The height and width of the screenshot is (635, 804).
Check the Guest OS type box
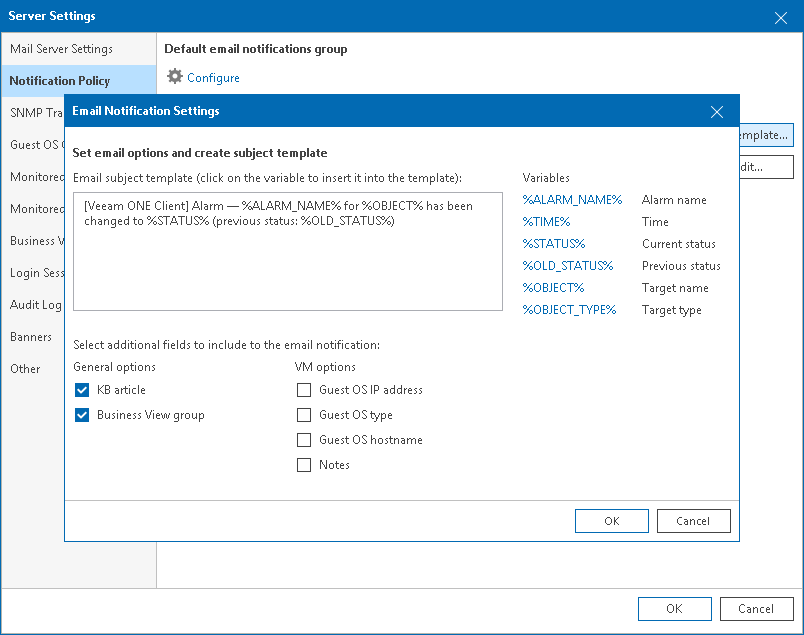tap(305, 414)
